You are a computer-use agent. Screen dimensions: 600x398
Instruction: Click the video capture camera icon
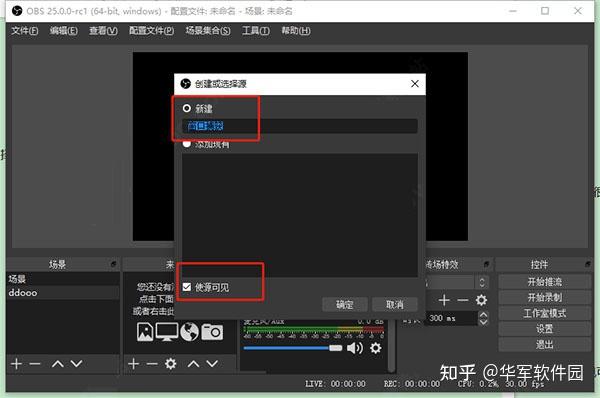(x=212, y=332)
